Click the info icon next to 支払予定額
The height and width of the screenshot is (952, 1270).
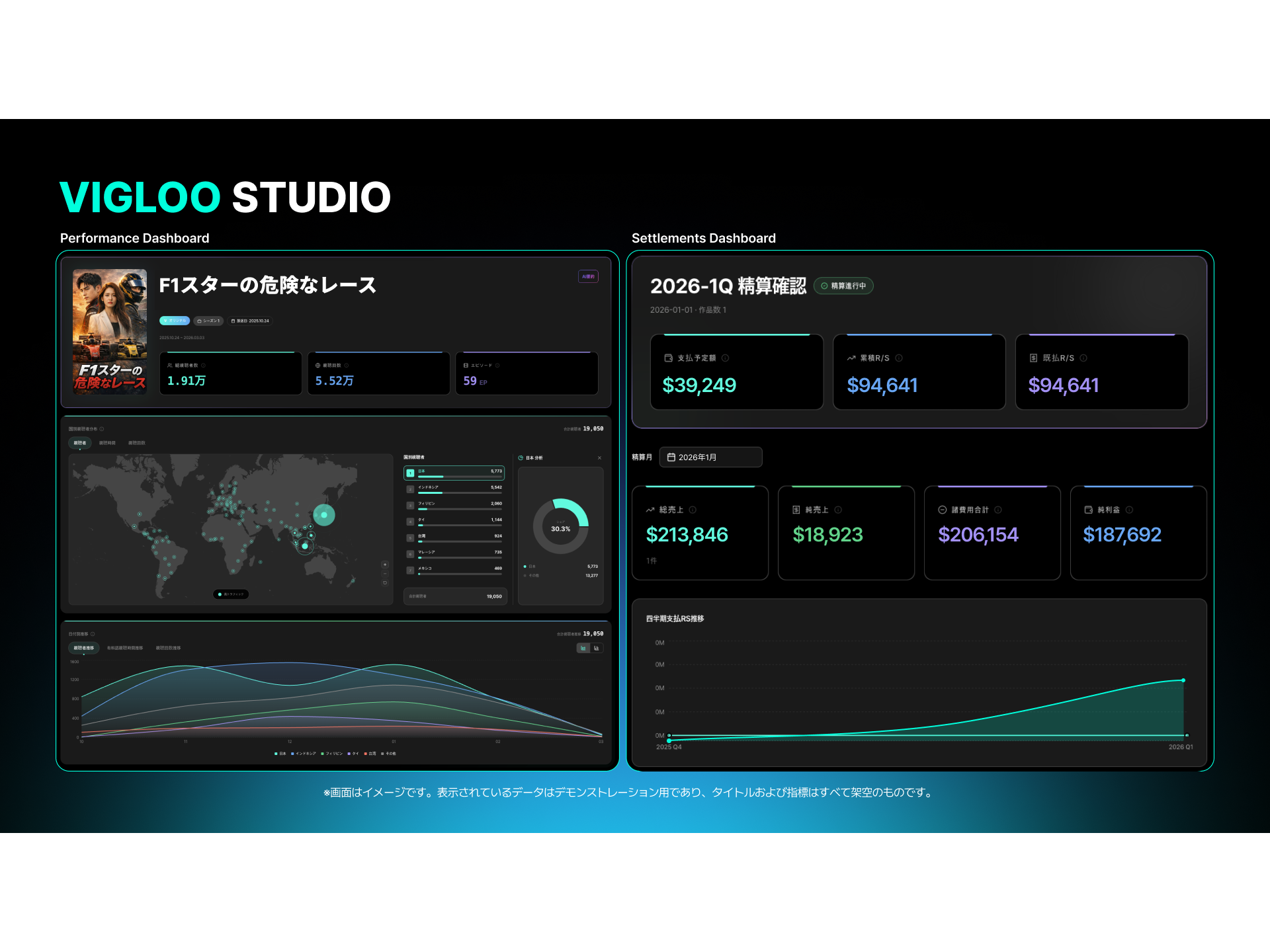726,358
